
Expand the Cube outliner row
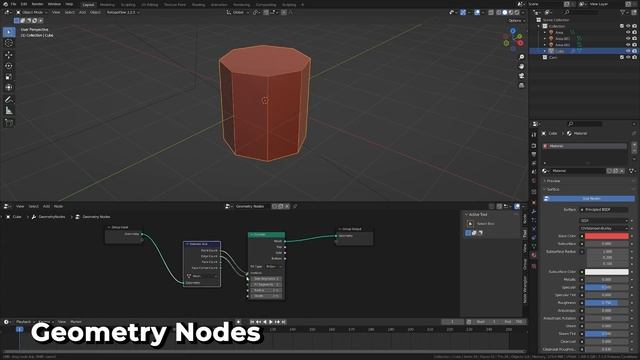(x=544, y=51)
